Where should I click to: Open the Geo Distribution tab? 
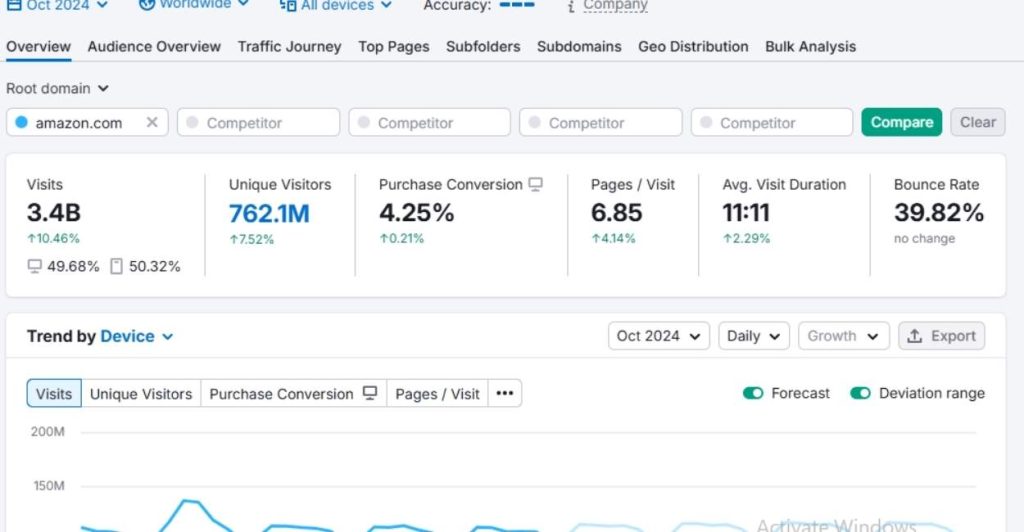click(693, 46)
